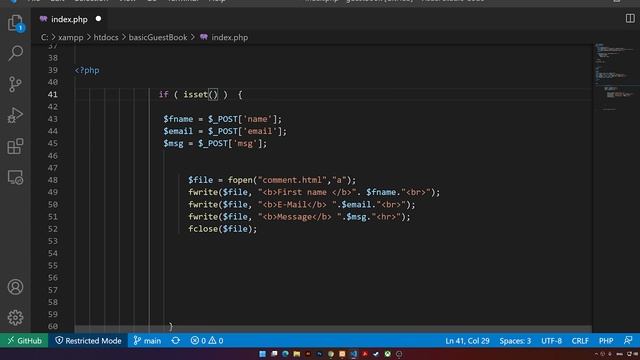Image resolution: width=640 pixels, height=360 pixels.
Task: Click the GitHub remote indicator in status bar
Action: [24, 341]
